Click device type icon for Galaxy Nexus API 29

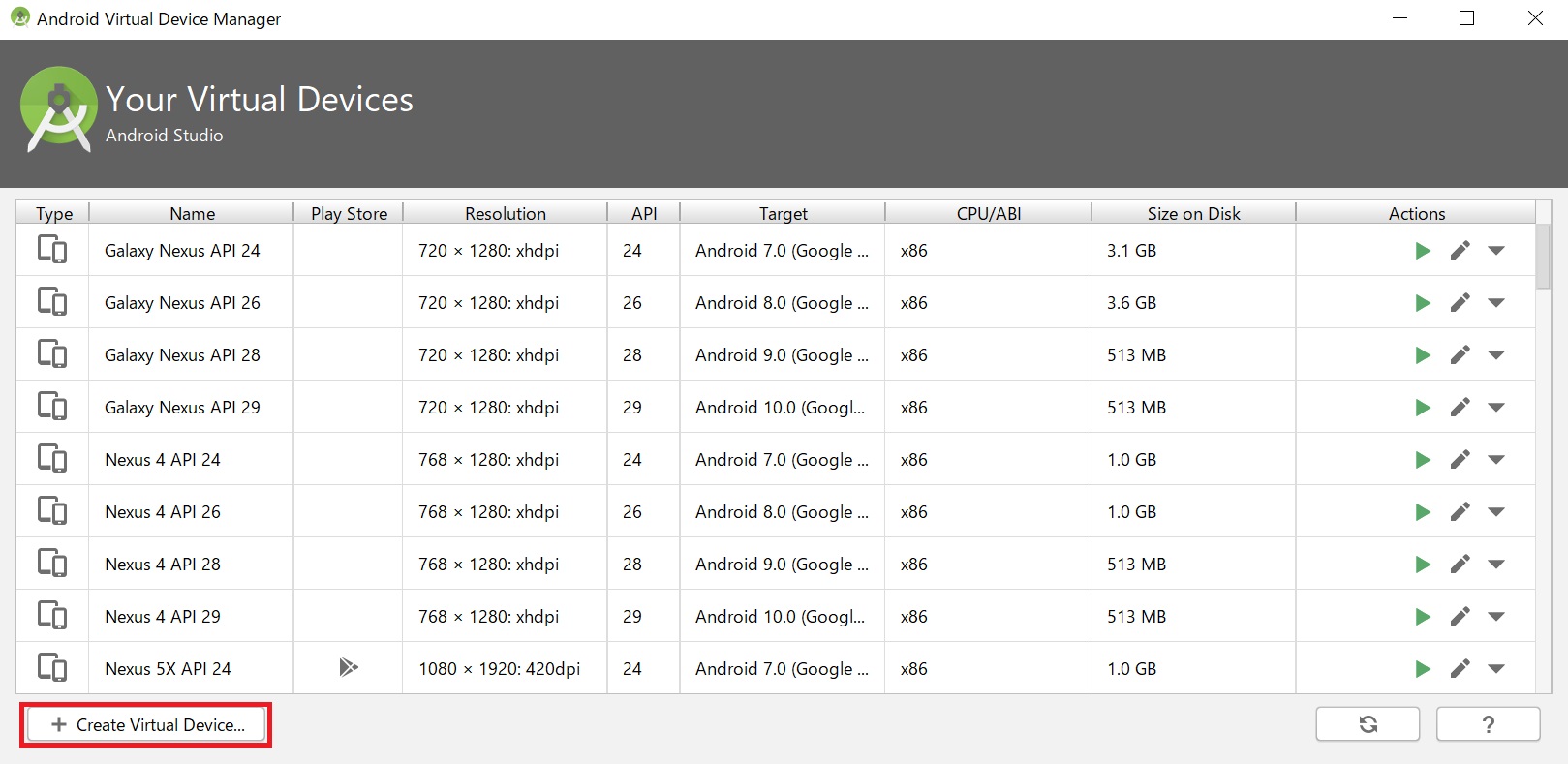click(52, 407)
